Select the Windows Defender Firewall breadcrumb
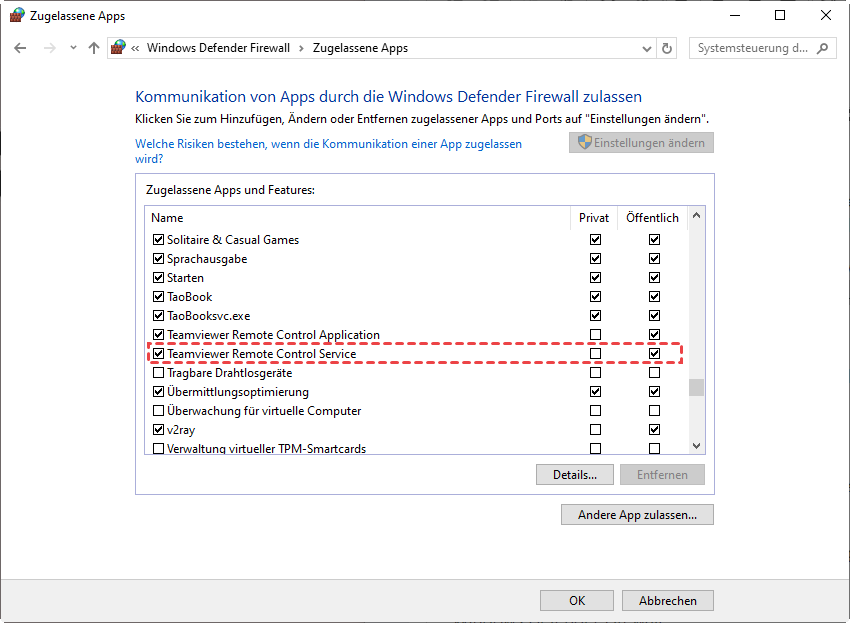 (218, 48)
